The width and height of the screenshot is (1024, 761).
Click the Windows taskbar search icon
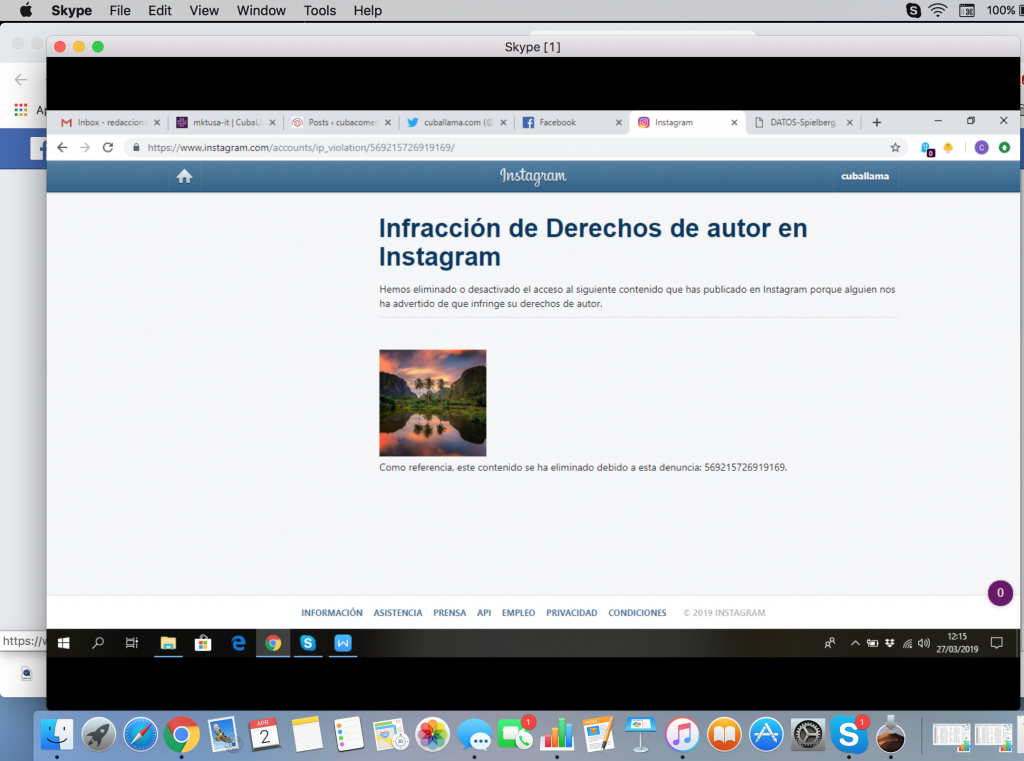pyautogui.click(x=98, y=643)
